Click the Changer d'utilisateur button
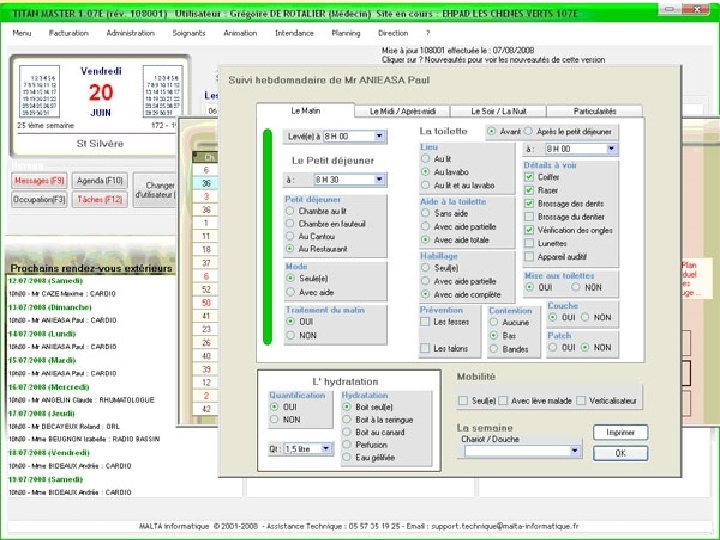The image size is (720, 540). pyautogui.click(x=155, y=190)
